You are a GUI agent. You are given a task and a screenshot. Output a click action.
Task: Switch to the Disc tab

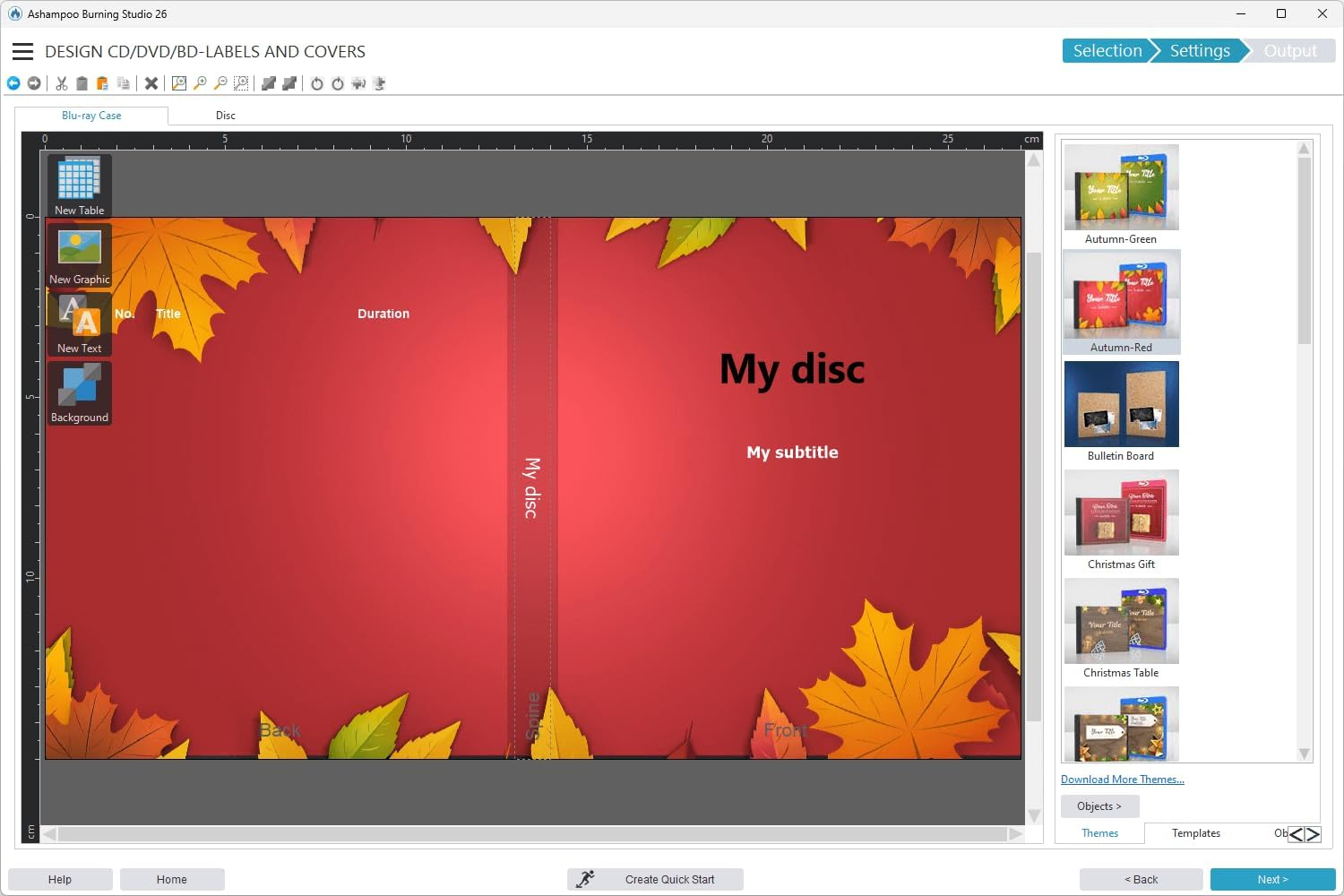point(225,115)
